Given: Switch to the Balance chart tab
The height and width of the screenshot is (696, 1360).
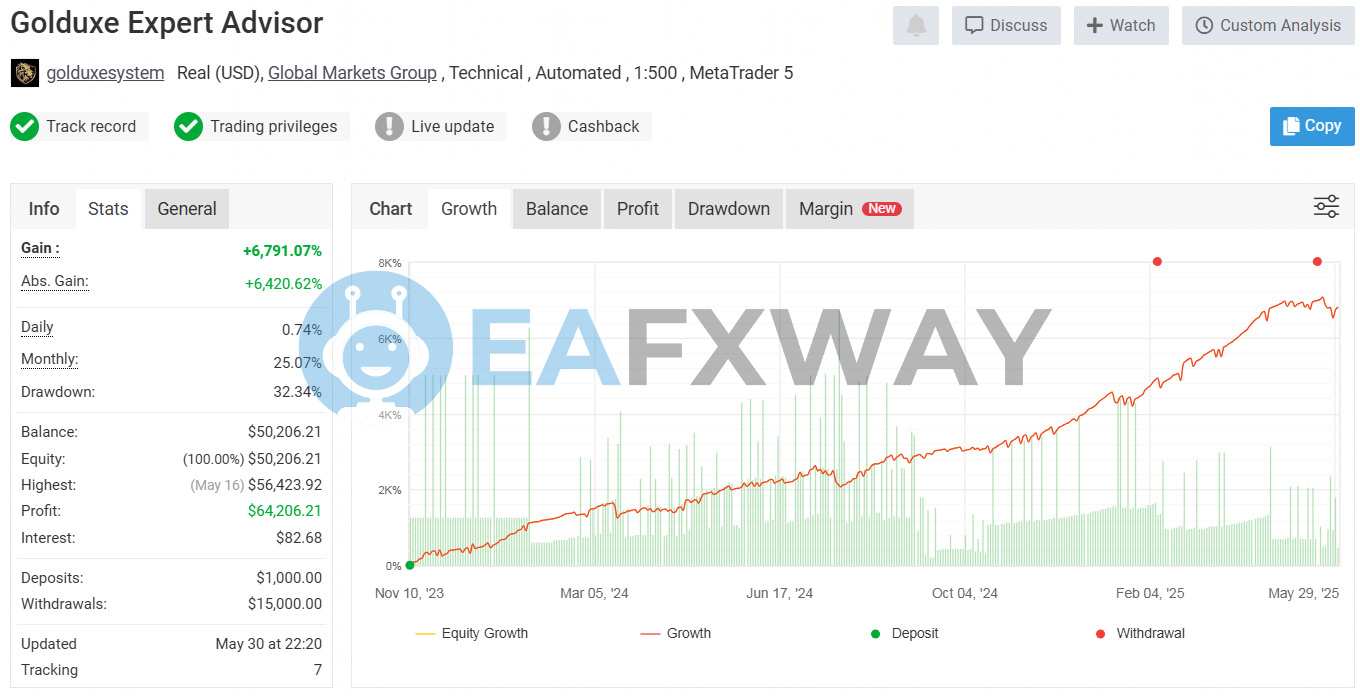Looking at the screenshot, I should coord(556,209).
